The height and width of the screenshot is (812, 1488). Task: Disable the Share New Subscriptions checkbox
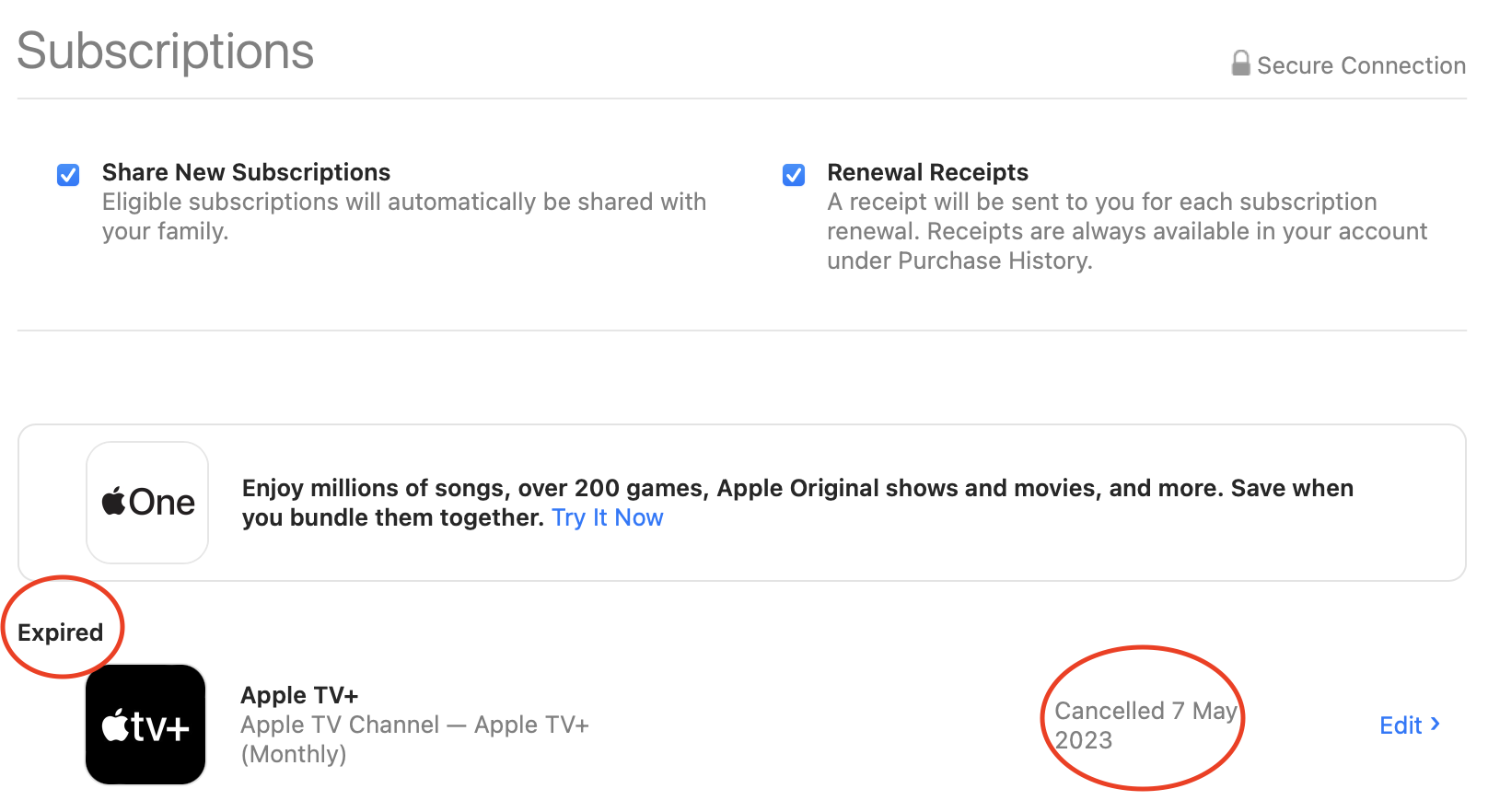click(68, 175)
